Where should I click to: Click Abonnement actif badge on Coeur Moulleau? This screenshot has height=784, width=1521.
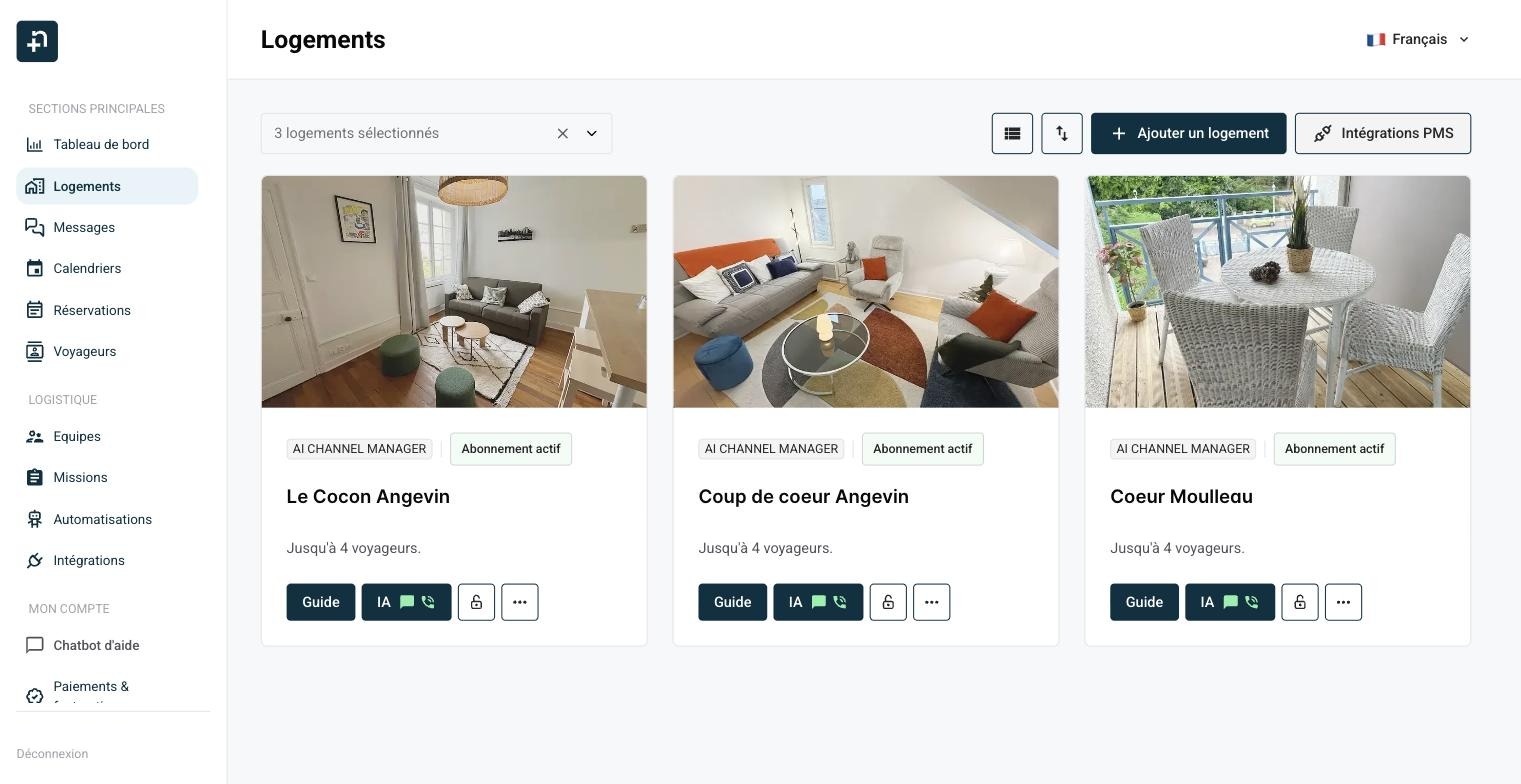coord(1334,449)
